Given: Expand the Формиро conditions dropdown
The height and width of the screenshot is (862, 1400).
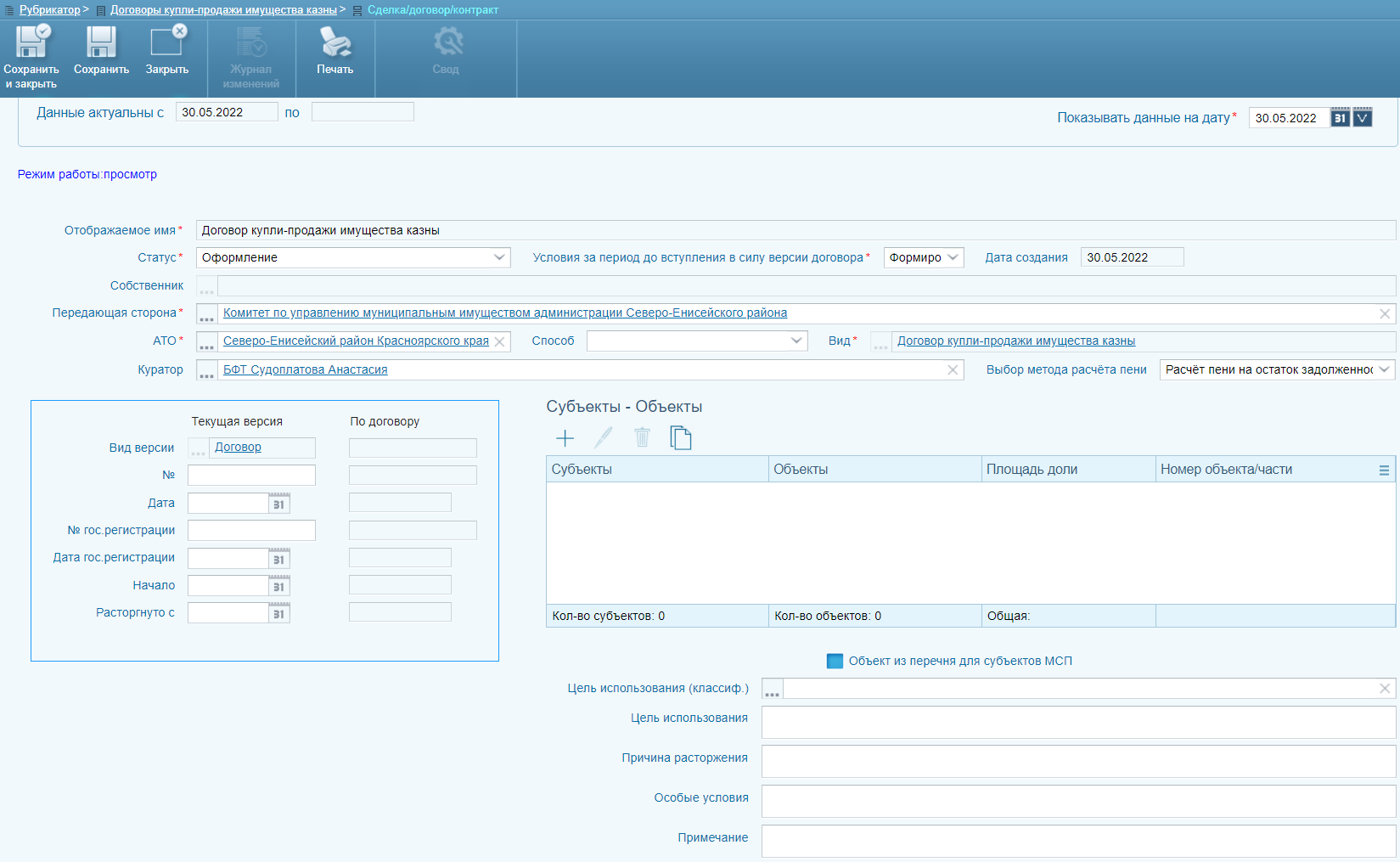Looking at the screenshot, I should pos(953,257).
